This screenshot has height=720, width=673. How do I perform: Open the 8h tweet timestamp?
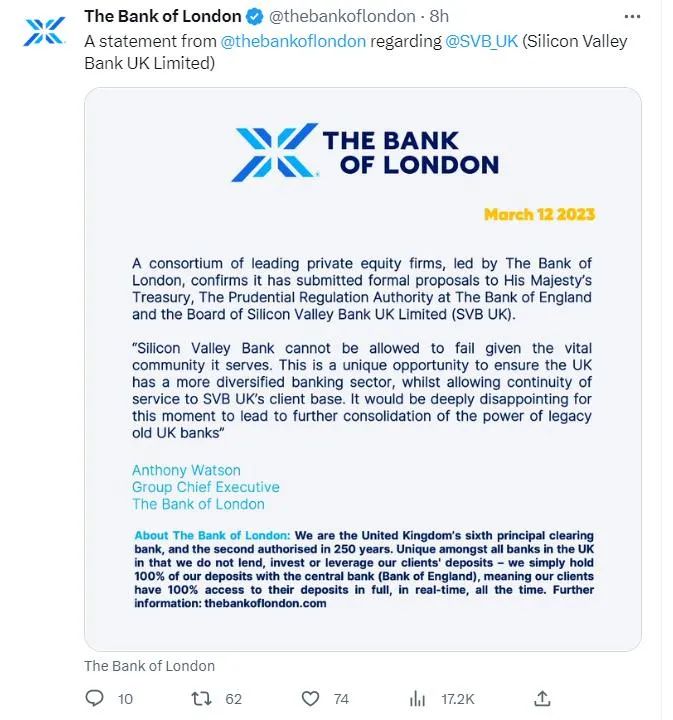click(x=439, y=17)
